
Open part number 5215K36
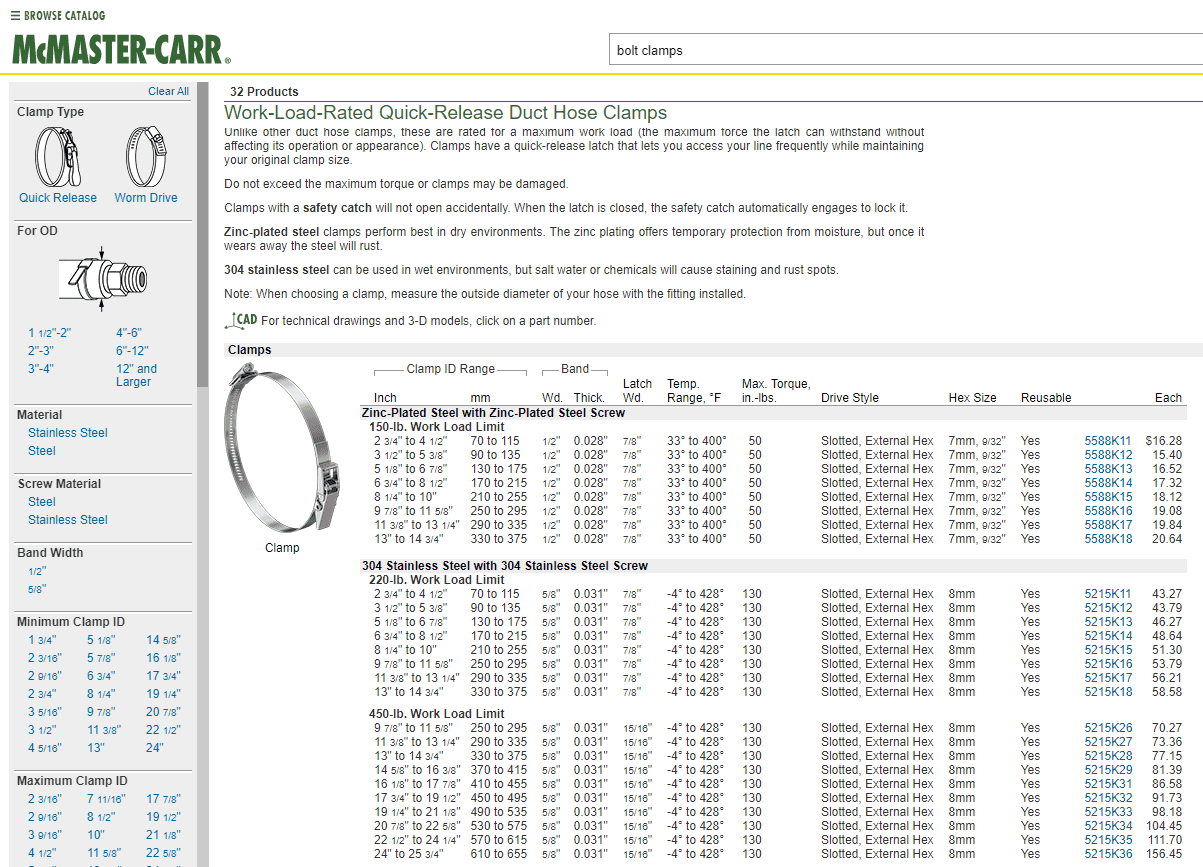(1108, 854)
